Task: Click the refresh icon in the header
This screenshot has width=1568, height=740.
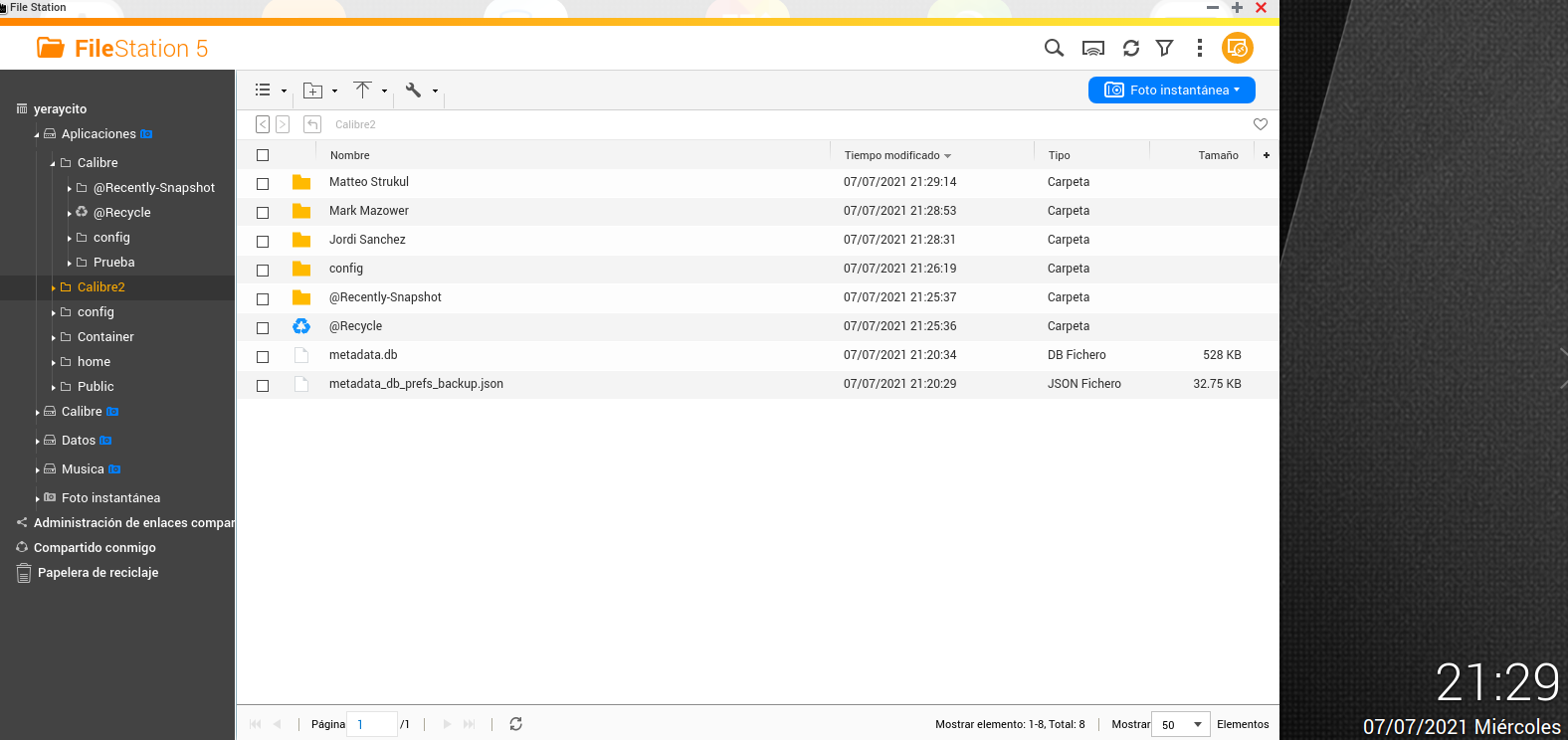Action: point(1131,48)
